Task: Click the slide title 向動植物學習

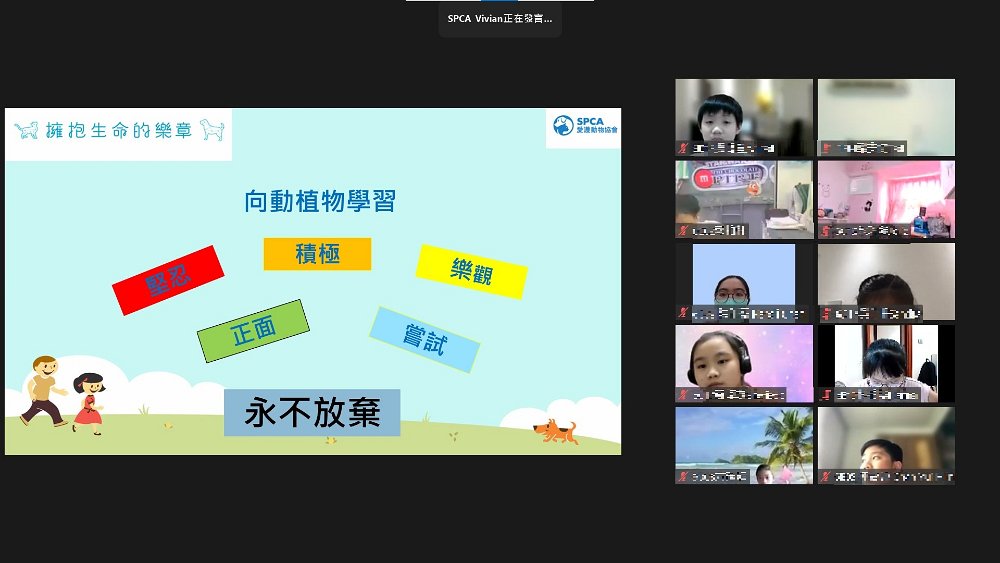Action: coord(320,201)
